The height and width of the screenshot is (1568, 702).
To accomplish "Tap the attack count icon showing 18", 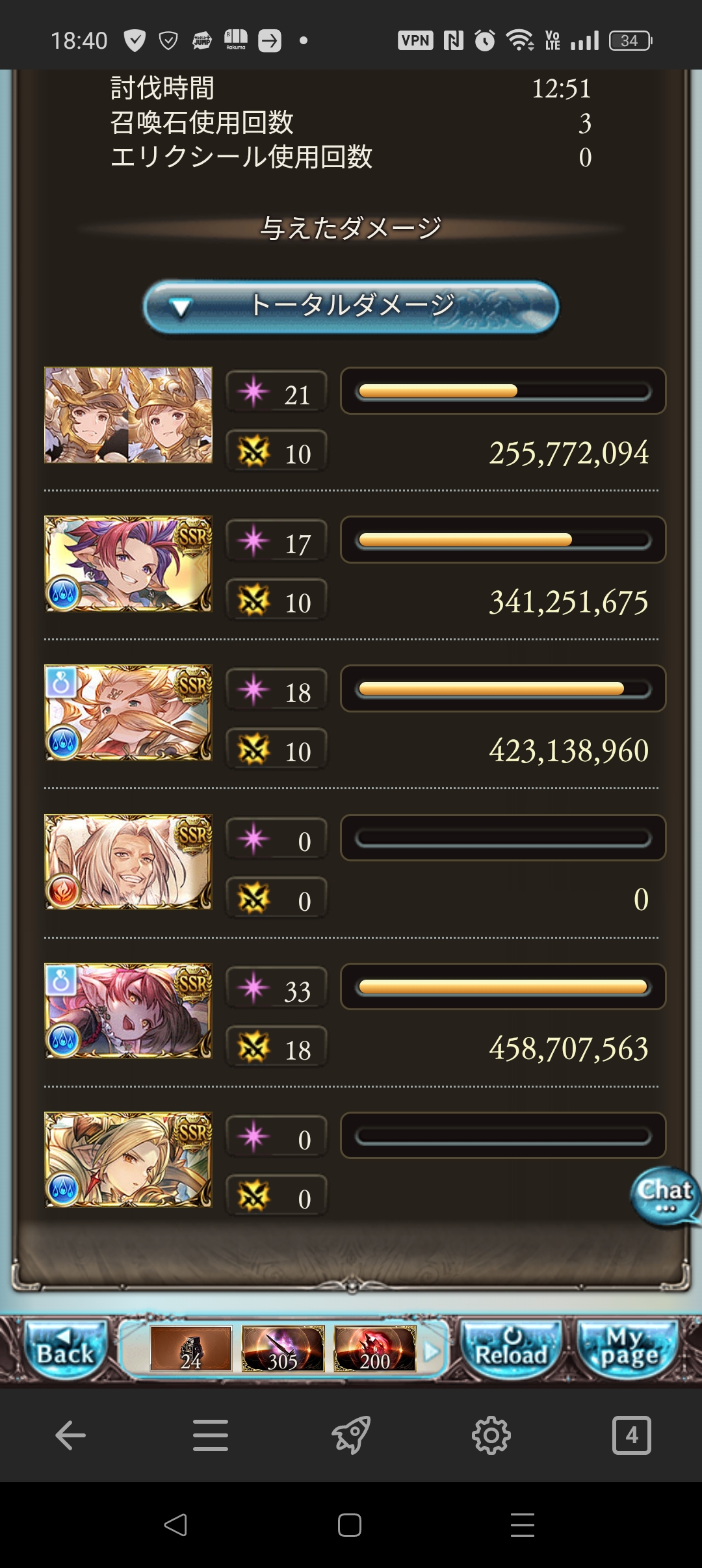I will click(254, 1048).
